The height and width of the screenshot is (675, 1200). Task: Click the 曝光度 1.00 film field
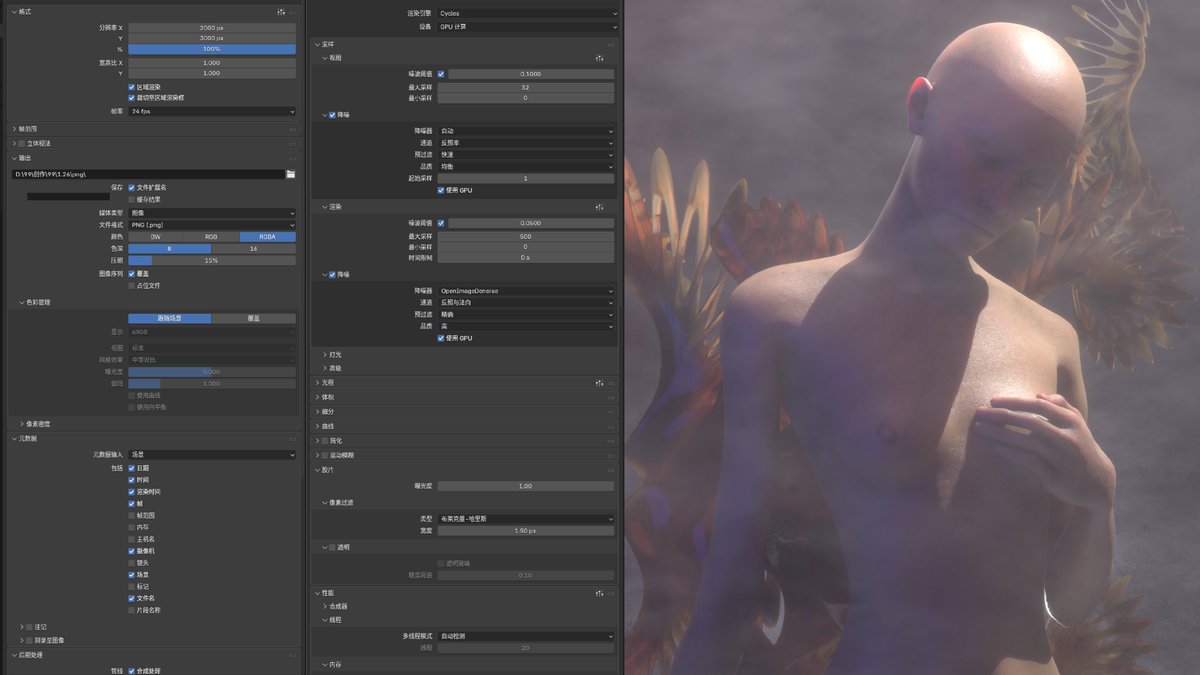coord(526,486)
